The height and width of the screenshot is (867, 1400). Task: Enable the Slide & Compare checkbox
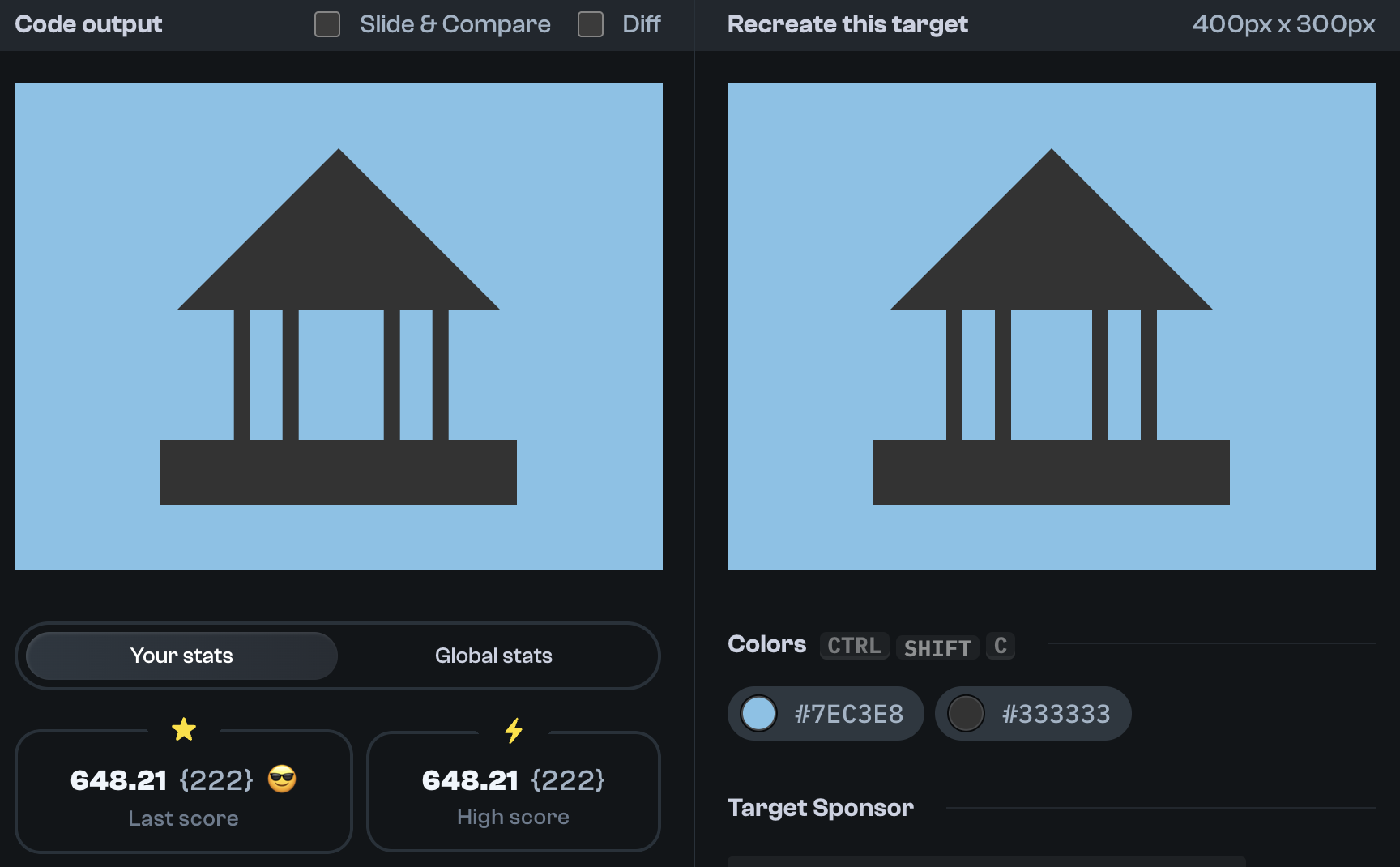[x=327, y=24]
